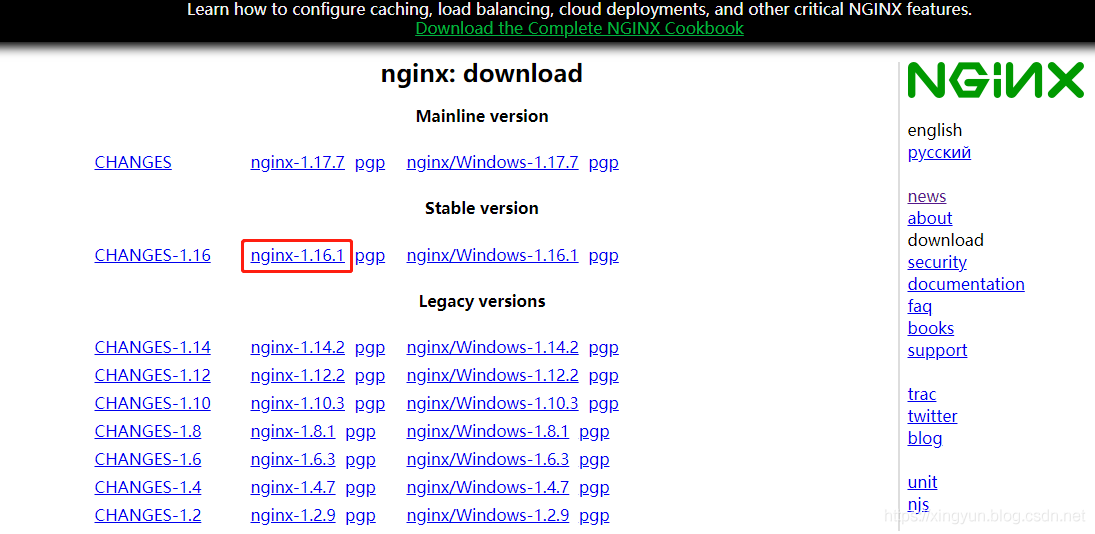Viewport: 1095px width, 534px height.
Task: Download nginx-1.16.1 stable source
Action: click(297, 255)
